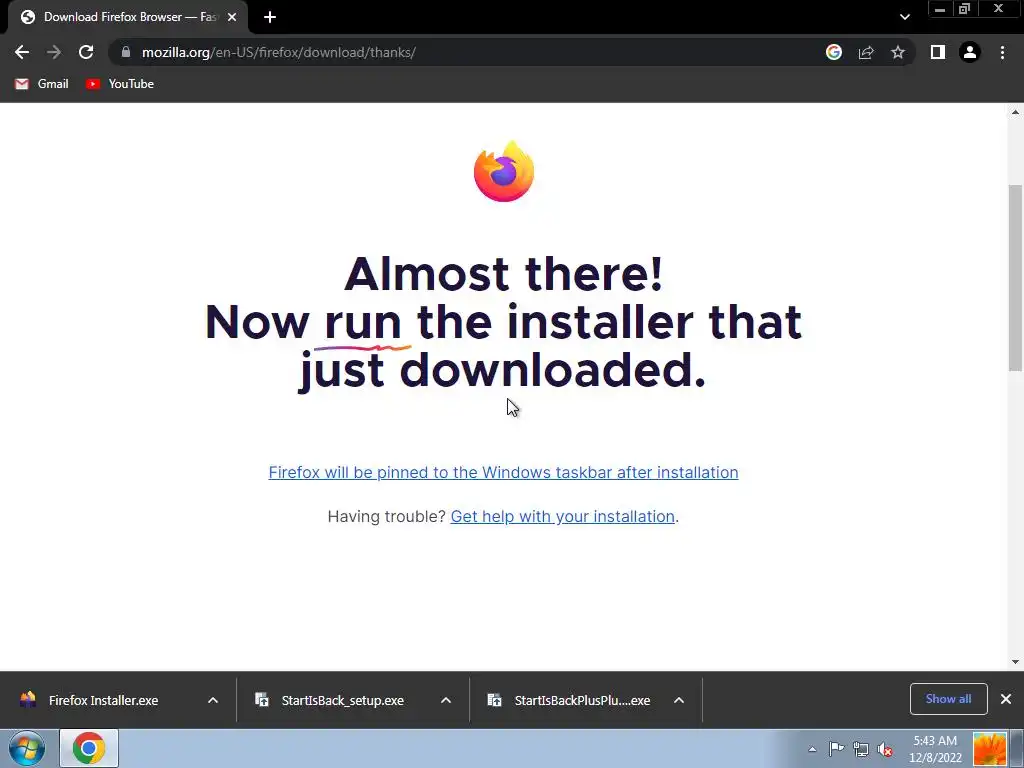Open the network tray icon
This screenshot has height=768, width=1024.
click(x=861, y=749)
